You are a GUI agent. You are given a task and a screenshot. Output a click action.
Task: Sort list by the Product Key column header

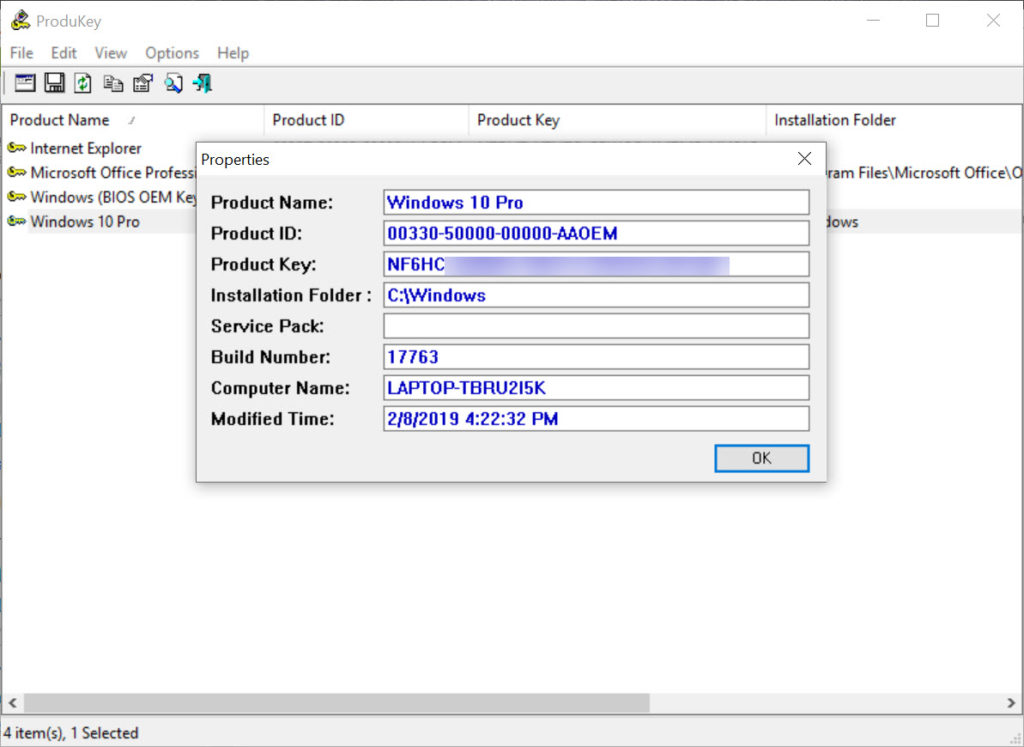coord(617,120)
